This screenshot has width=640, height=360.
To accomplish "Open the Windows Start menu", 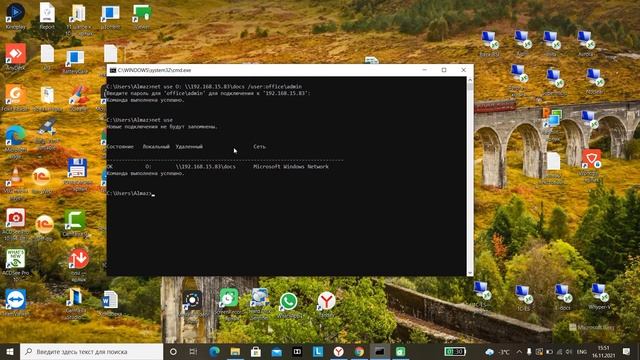I will coord(10,351).
